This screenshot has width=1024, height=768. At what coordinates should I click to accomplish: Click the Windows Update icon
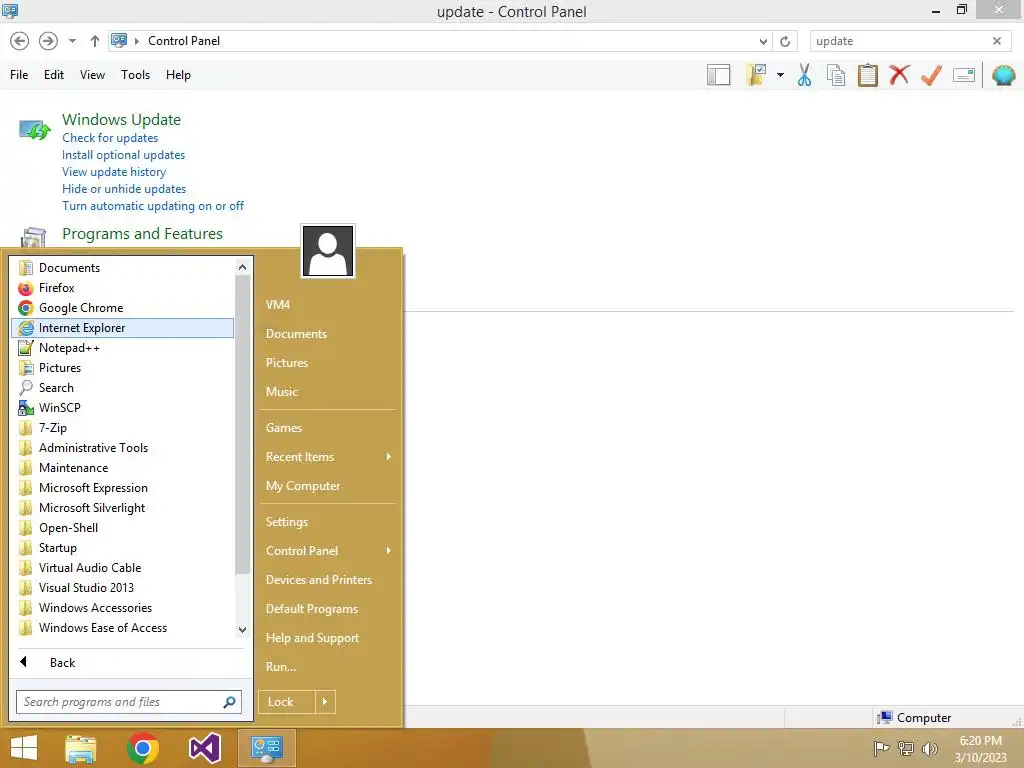(34, 130)
